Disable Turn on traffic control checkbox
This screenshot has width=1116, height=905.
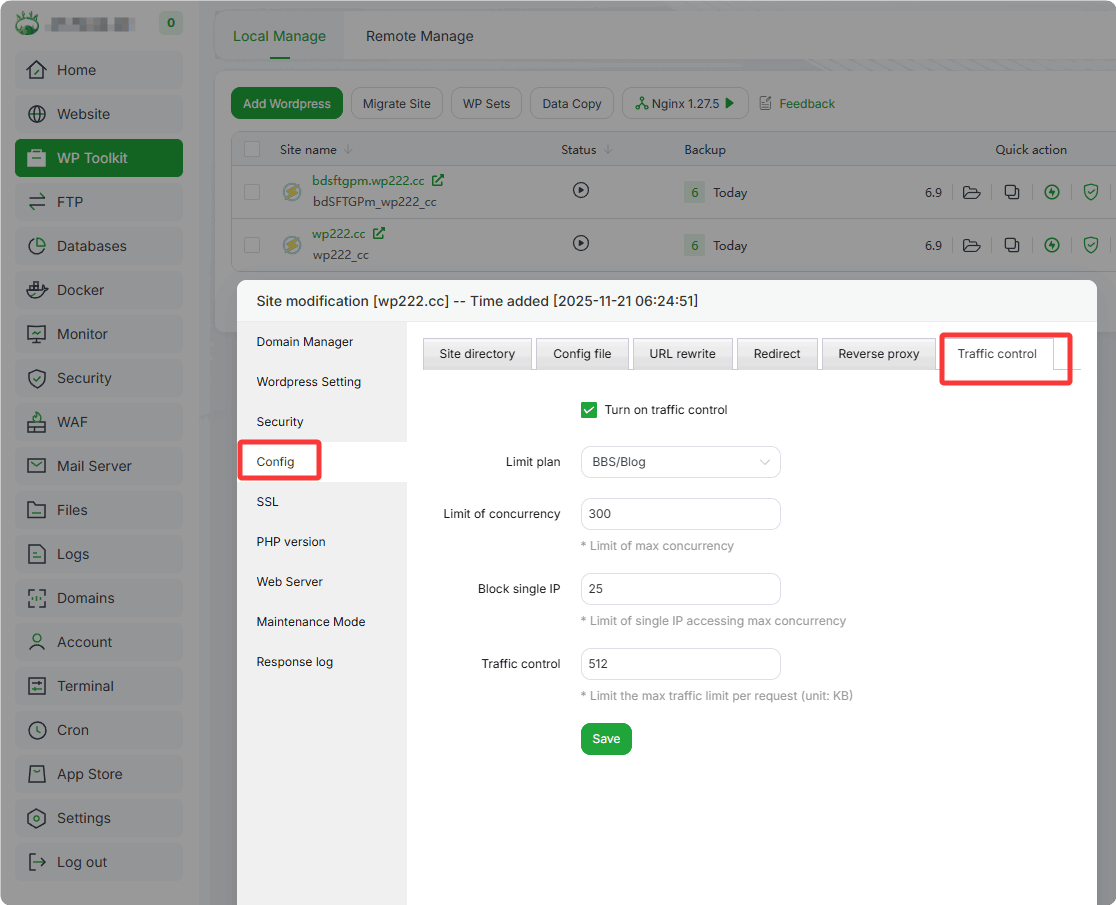point(589,410)
